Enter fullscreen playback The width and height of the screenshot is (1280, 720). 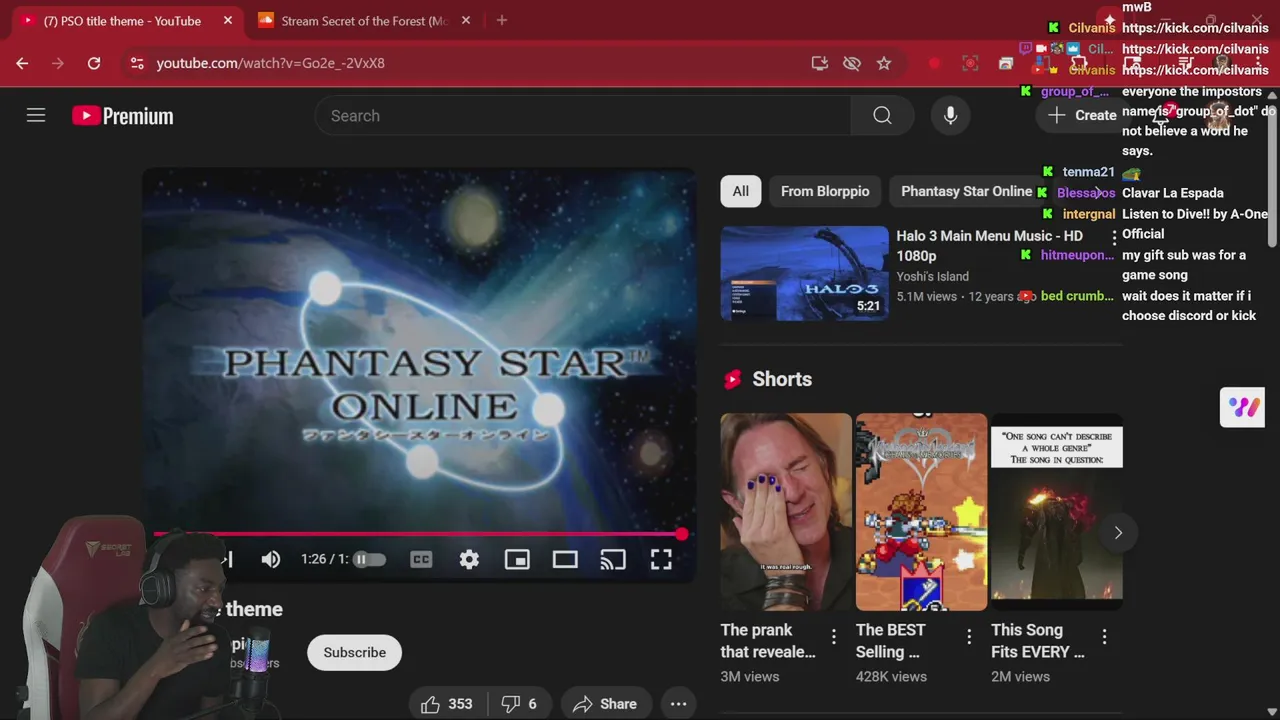pyautogui.click(x=661, y=560)
